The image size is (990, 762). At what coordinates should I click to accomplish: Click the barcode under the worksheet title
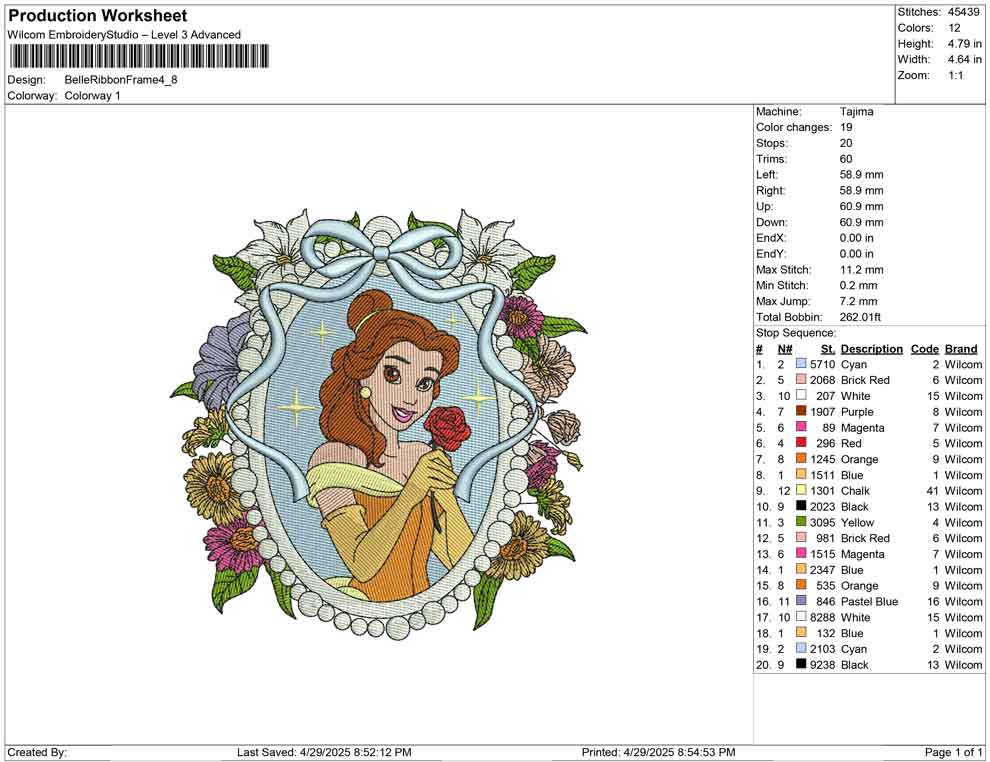point(138,56)
